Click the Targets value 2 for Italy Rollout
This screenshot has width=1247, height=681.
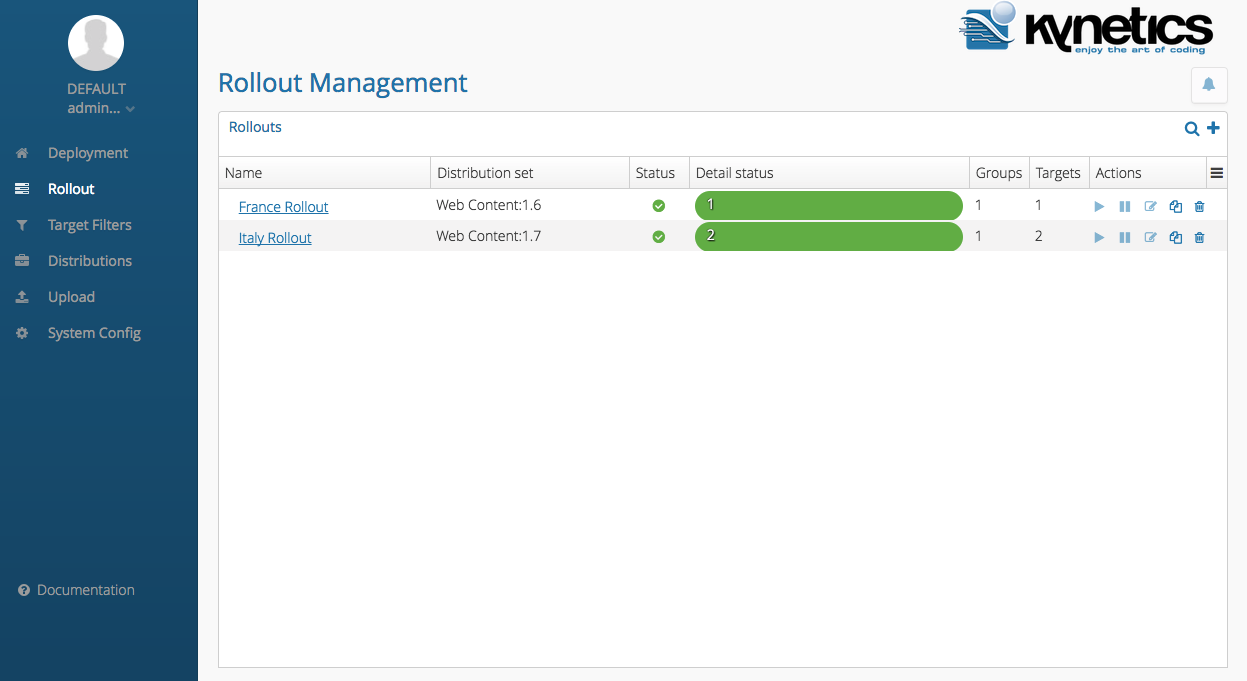point(1039,236)
